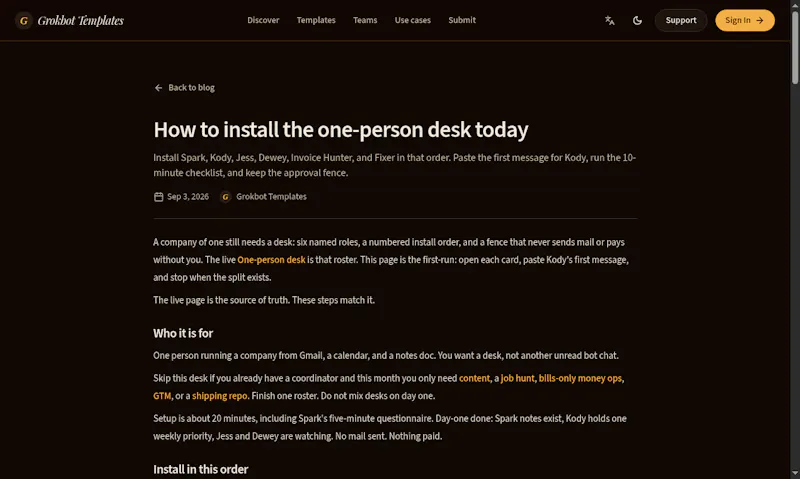Click the Sep 3, 2026 date text
The image size is (800, 479).
[x=188, y=197]
